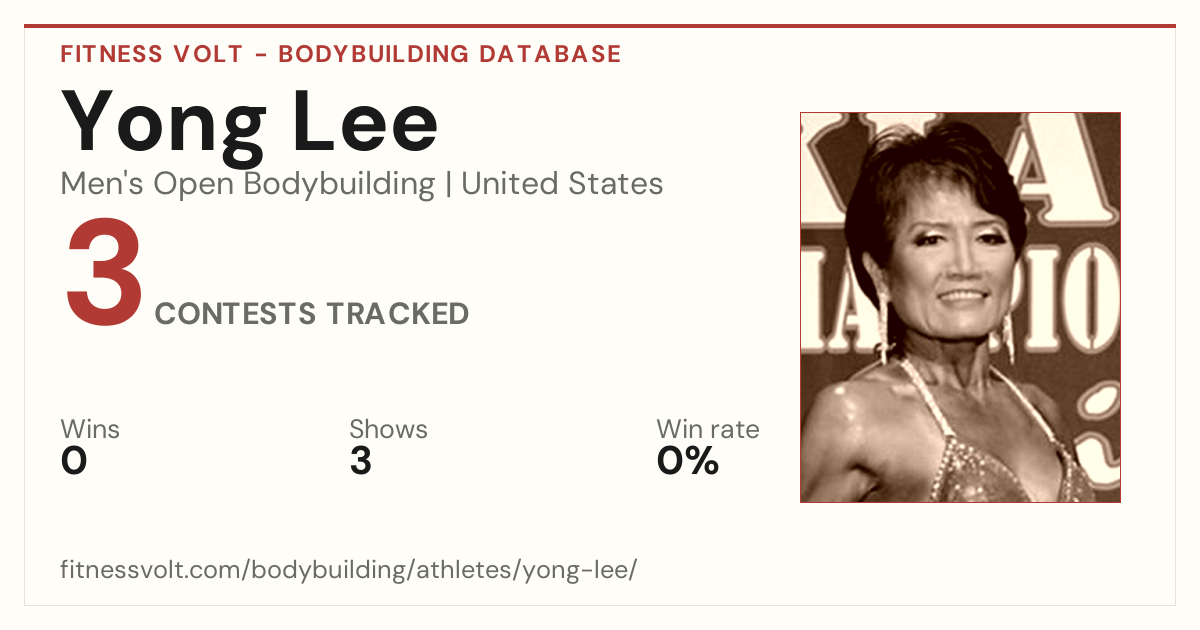The image size is (1200, 630).
Task: Click the Fitness Volt Bodybuilding Database header
Action: pyautogui.click(x=341, y=54)
